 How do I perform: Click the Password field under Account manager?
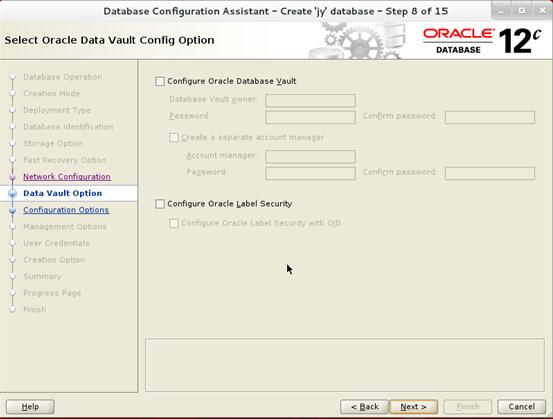point(310,173)
